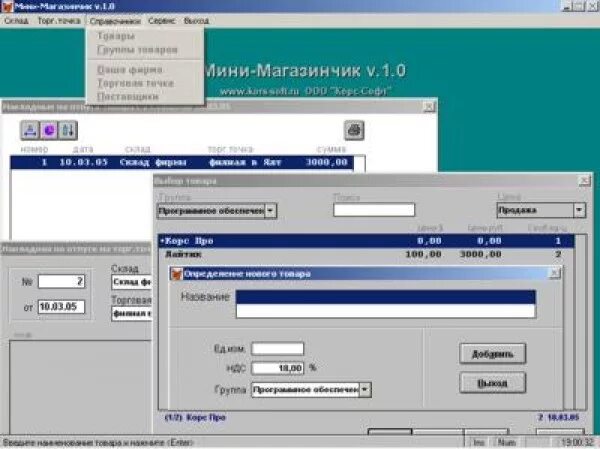Click the Название input field
Viewport: 600px width, 449px height.
tap(386, 304)
